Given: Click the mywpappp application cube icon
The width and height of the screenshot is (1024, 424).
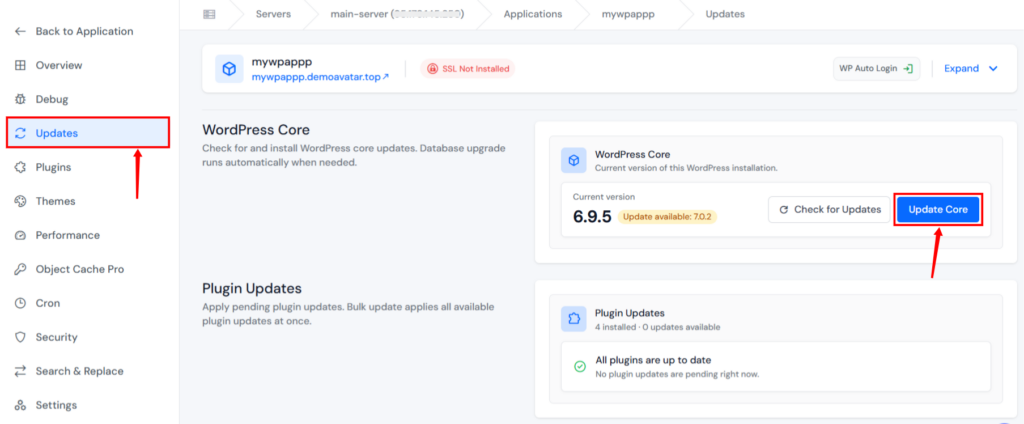Looking at the screenshot, I should (229, 69).
